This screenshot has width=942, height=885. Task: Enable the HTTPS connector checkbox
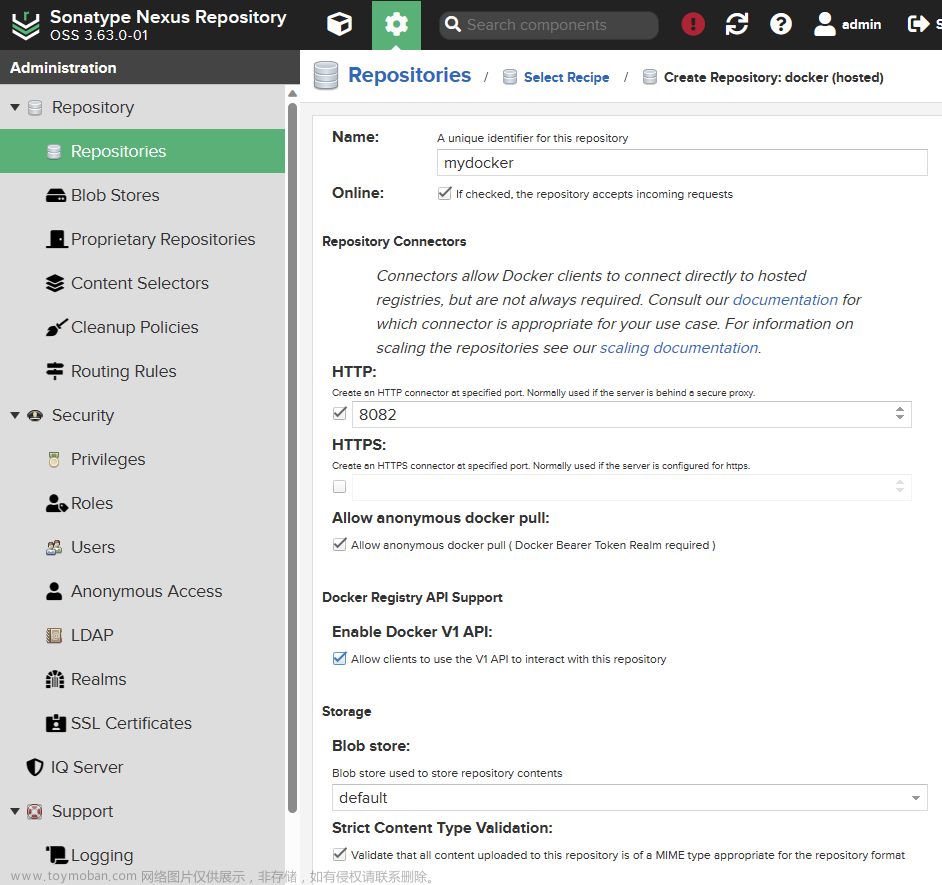pos(339,487)
